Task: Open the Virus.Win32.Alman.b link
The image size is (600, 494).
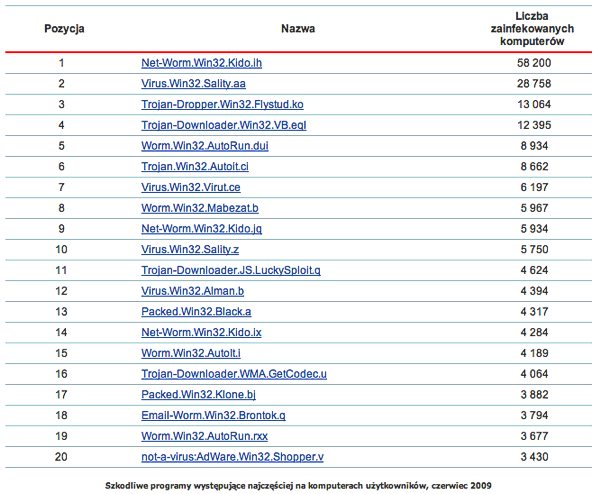Action: 192,291
